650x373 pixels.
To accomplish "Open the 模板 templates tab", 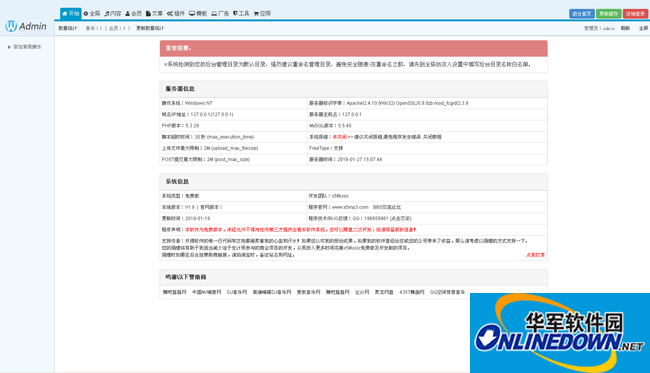I will [x=198, y=14].
